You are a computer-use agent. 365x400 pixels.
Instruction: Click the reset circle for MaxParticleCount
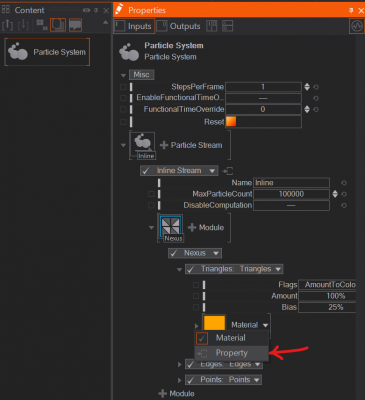pyautogui.click(x=344, y=194)
